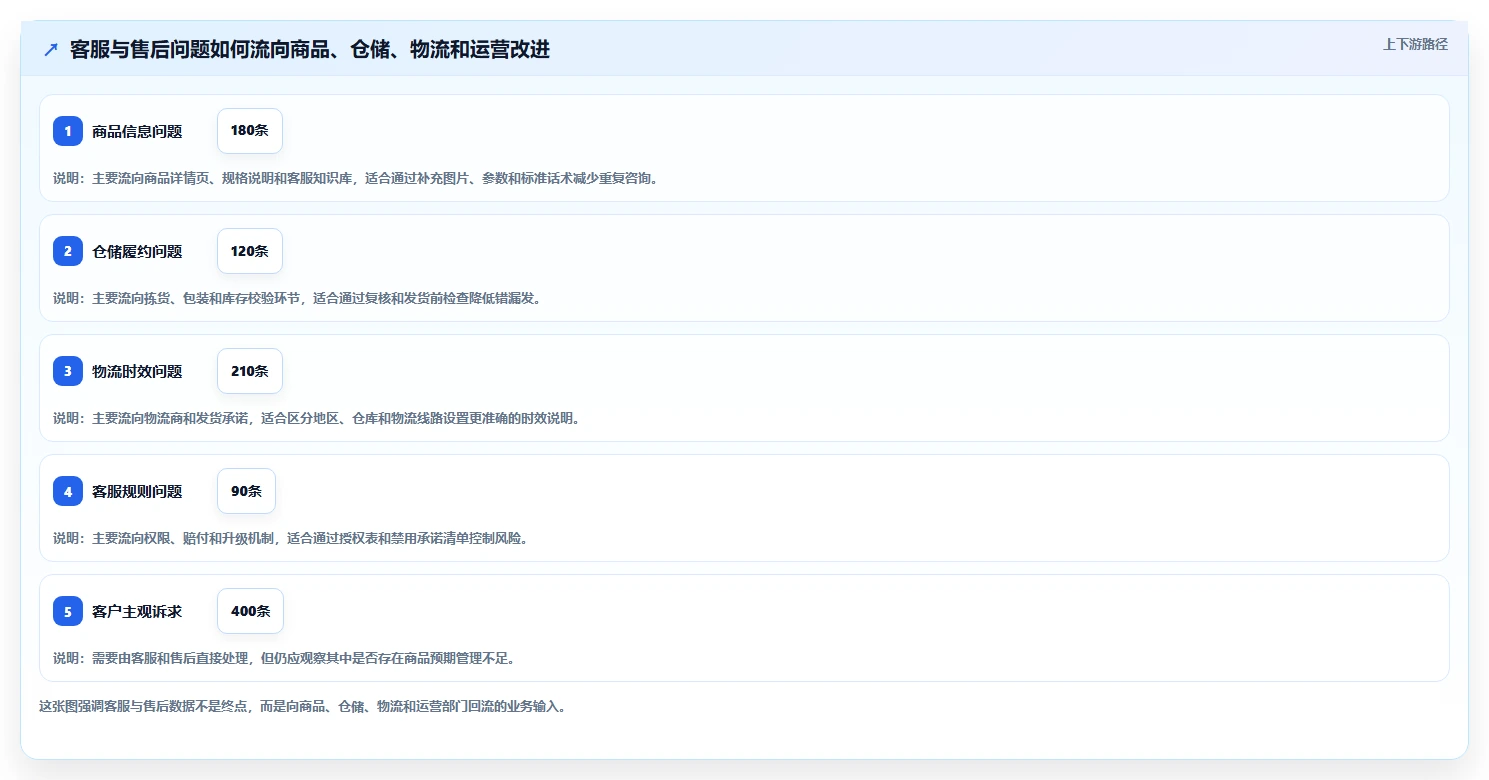This screenshot has width=1489, height=780.
Task: Click the number 1 badge
Action: (x=68, y=131)
